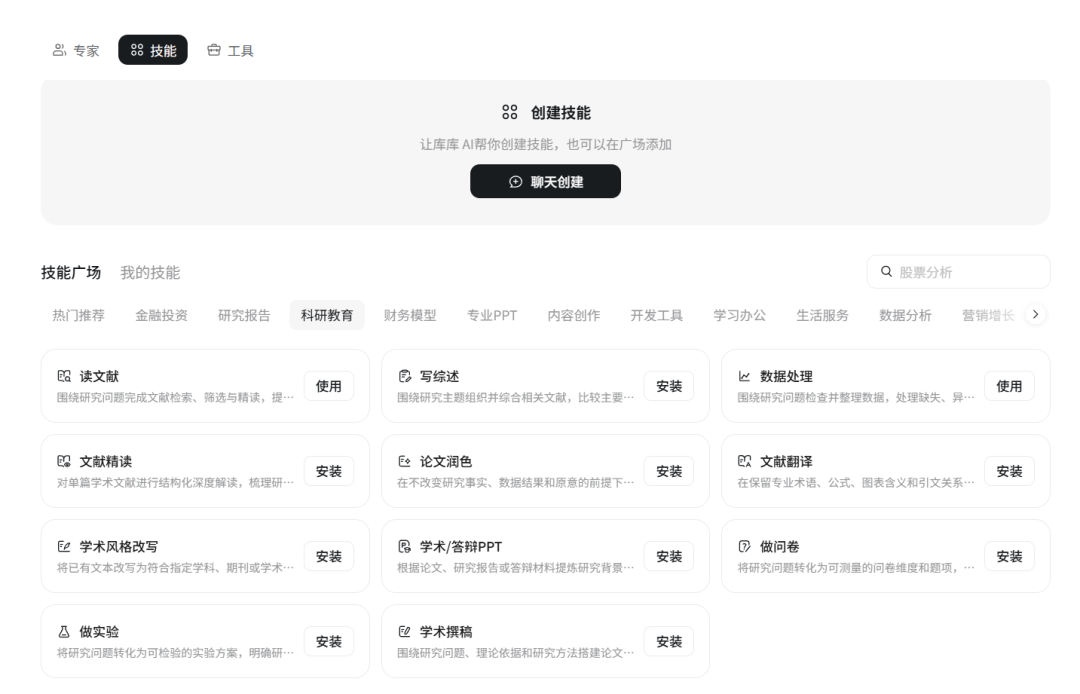1080x694 pixels.
Task: Click the 论文润色 card icon
Action: click(x=404, y=461)
